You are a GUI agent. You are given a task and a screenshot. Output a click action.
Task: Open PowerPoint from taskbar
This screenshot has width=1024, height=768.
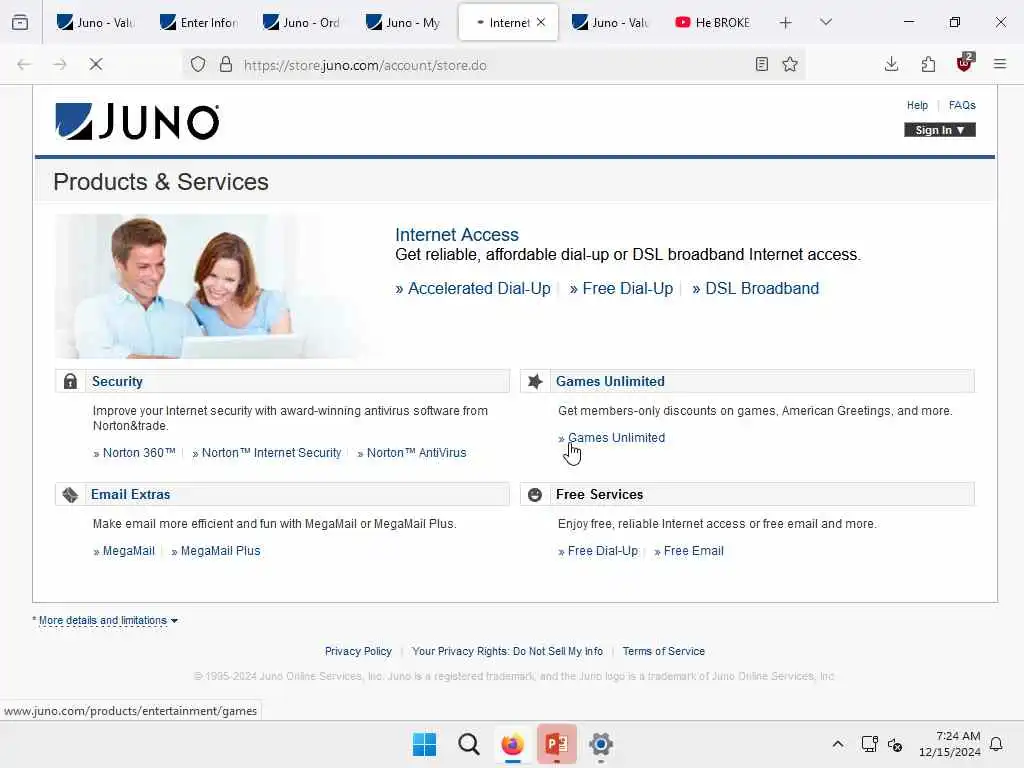coord(556,744)
